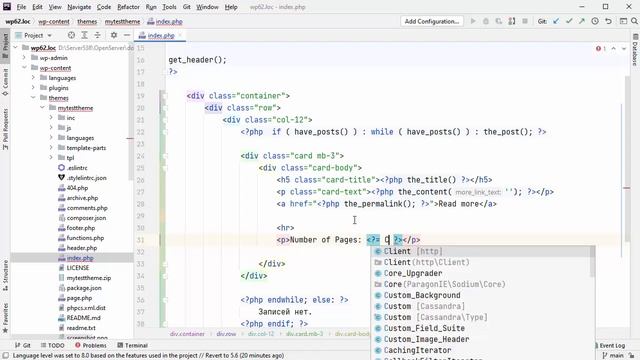
Task: Open the Refactor menu
Action: coord(128,7)
